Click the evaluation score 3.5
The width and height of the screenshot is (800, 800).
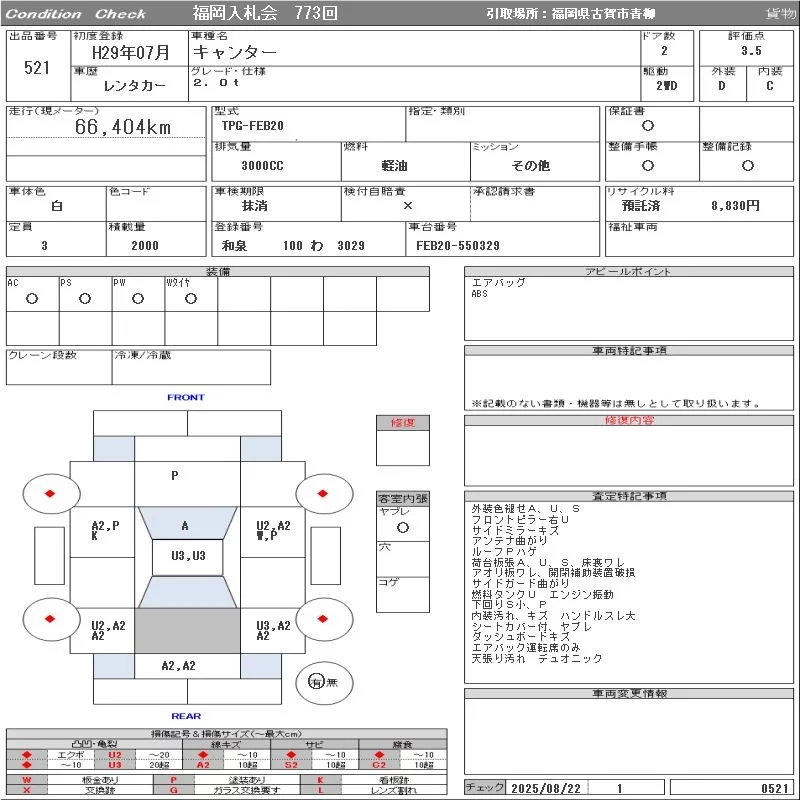coord(752,51)
